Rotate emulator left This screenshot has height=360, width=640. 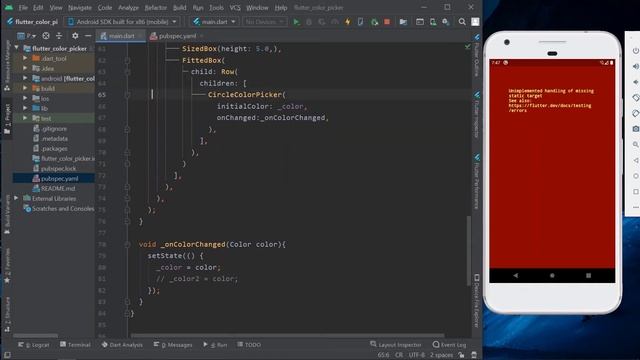click(x=636, y=98)
